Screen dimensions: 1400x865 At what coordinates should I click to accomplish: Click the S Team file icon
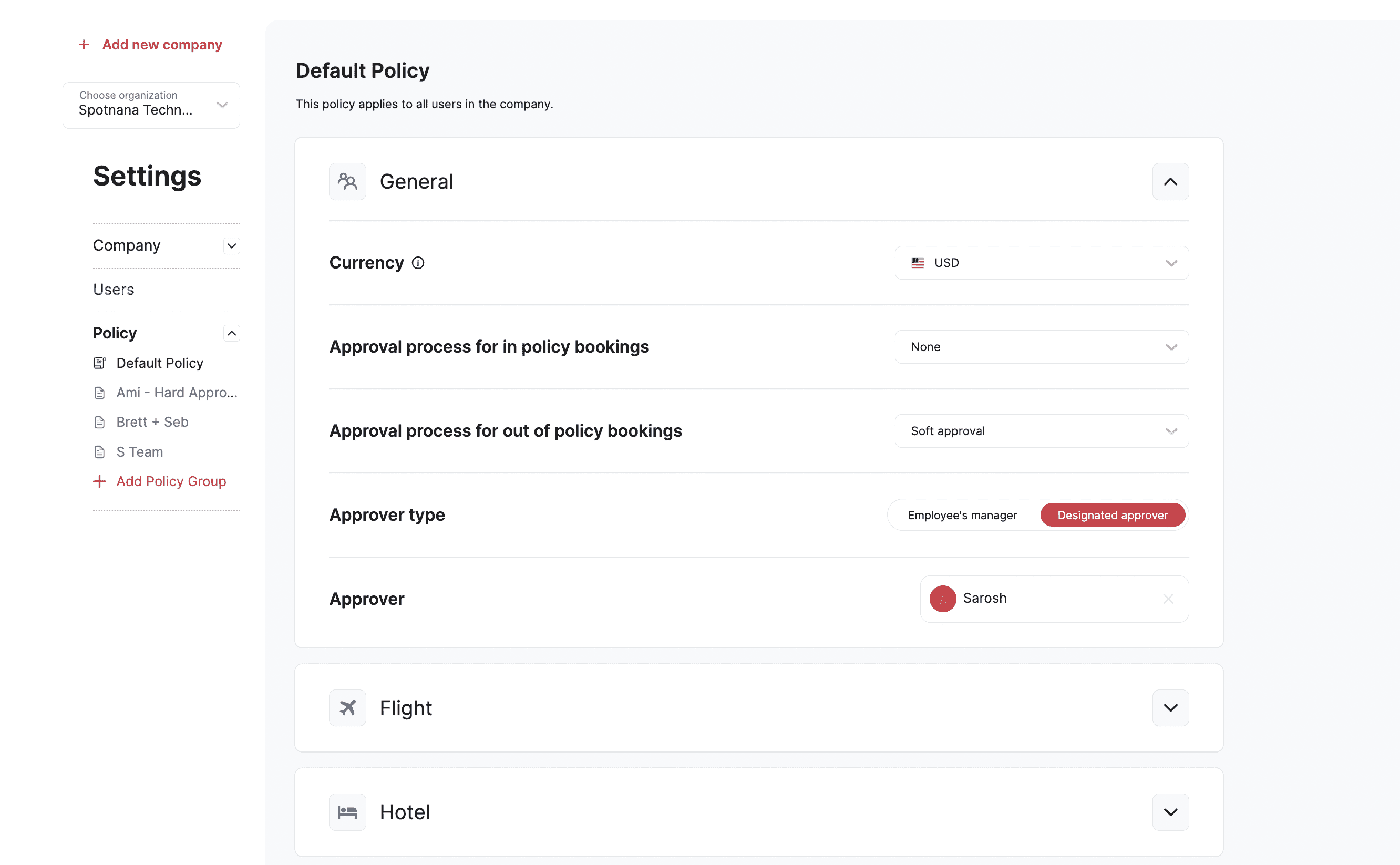[99, 452]
